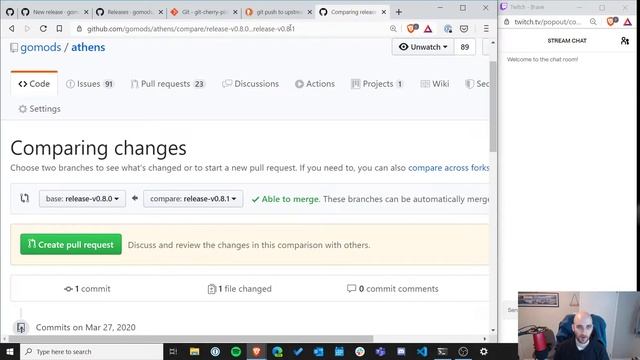
Task: Open Microsoft Edge from the taskbar
Action: tap(277, 351)
